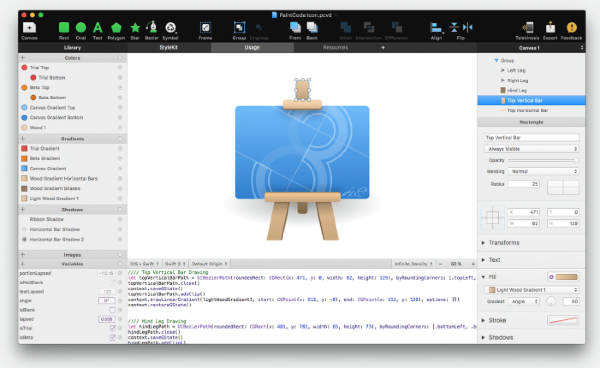Toggle the isBlank variable checkbox
This screenshot has width=600, height=368.
click(x=112, y=310)
